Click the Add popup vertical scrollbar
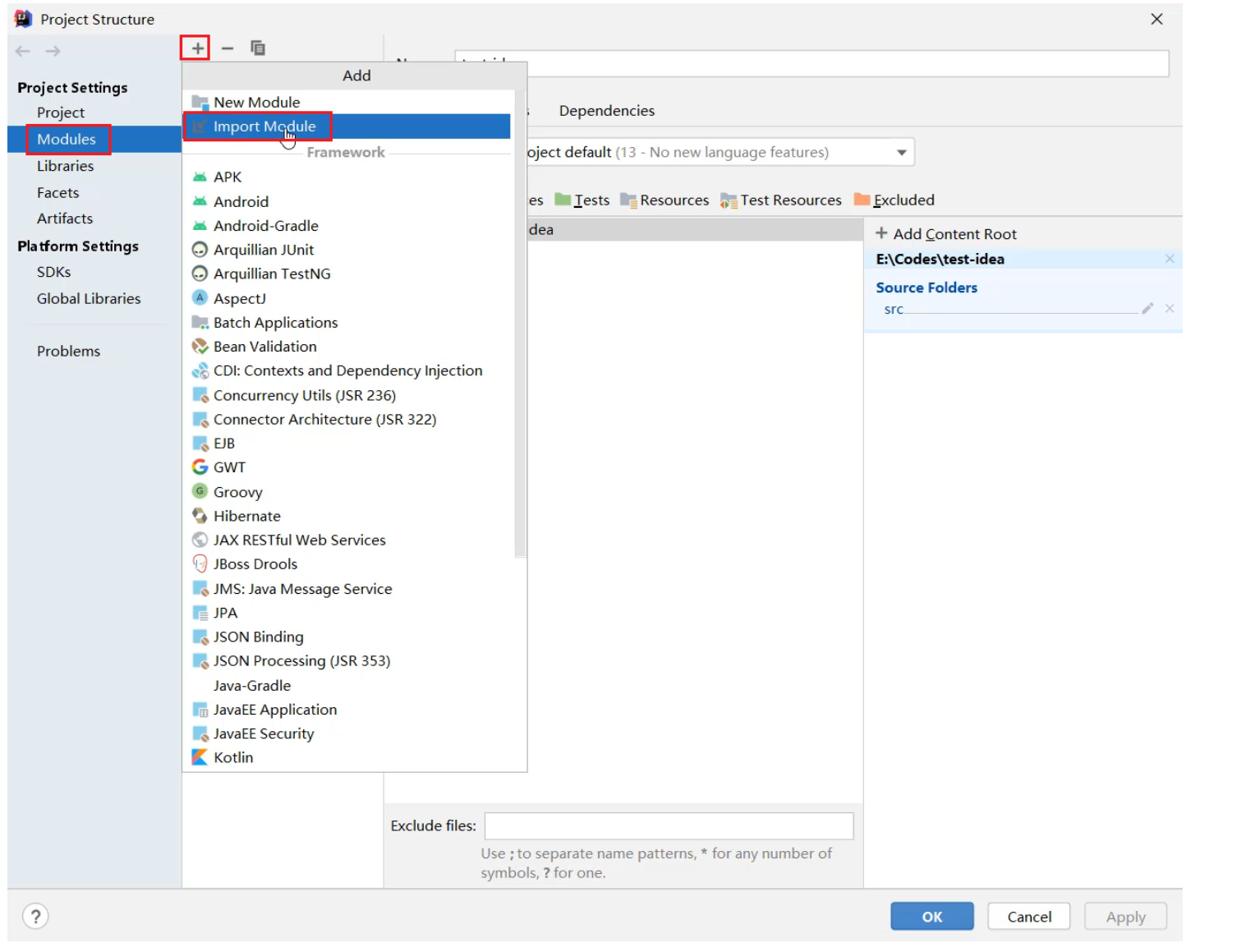Image resolution: width=1255 pixels, height=952 pixels. tap(519, 324)
